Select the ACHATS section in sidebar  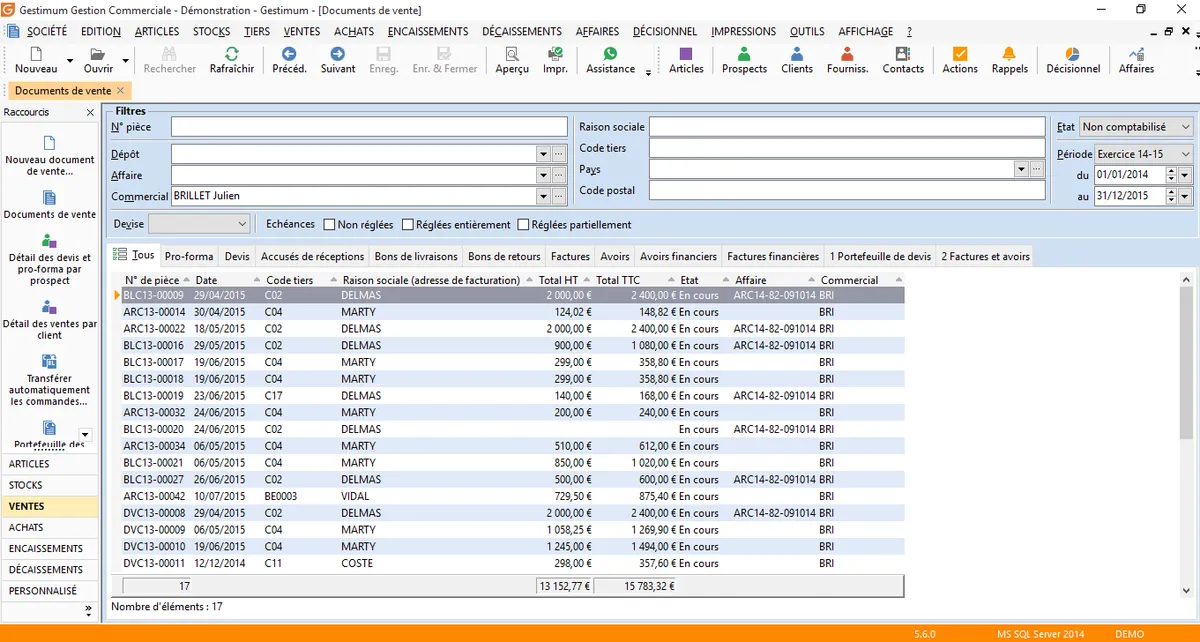point(27,527)
